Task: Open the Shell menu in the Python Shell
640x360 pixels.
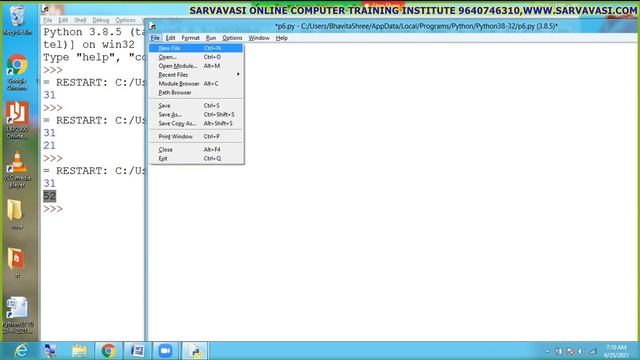Action: 80,20
